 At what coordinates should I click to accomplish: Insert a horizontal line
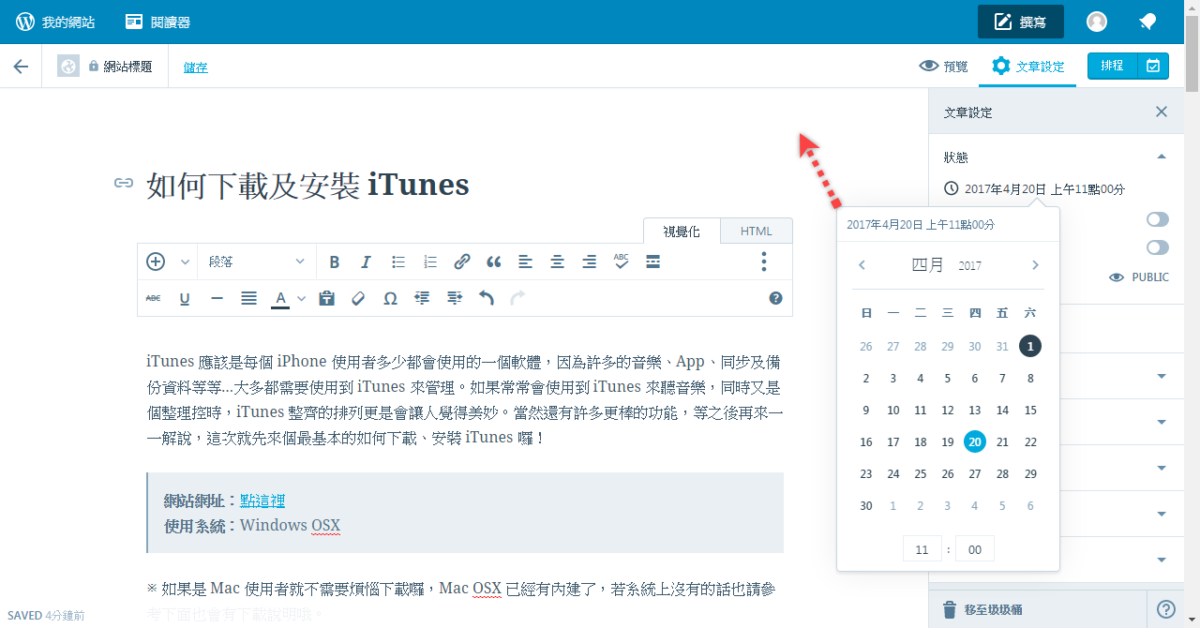click(217, 298)
